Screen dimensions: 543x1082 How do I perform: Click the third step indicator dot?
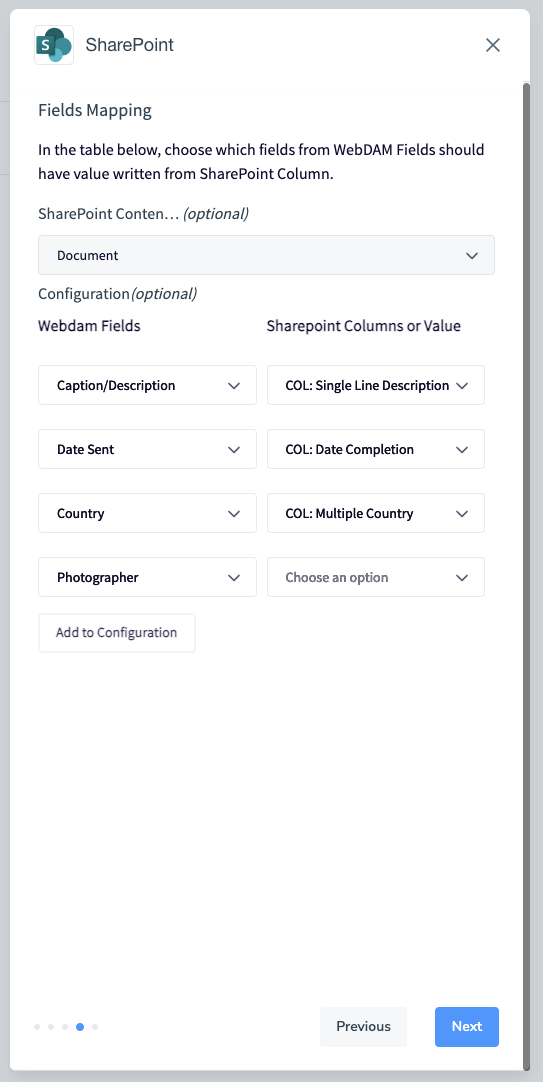click(65, 1027)
